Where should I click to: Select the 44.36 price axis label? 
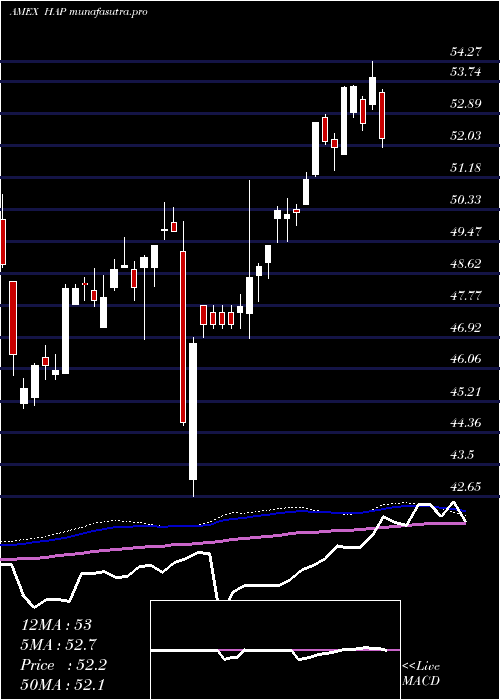pyautogui.click(x=466, y=423)
